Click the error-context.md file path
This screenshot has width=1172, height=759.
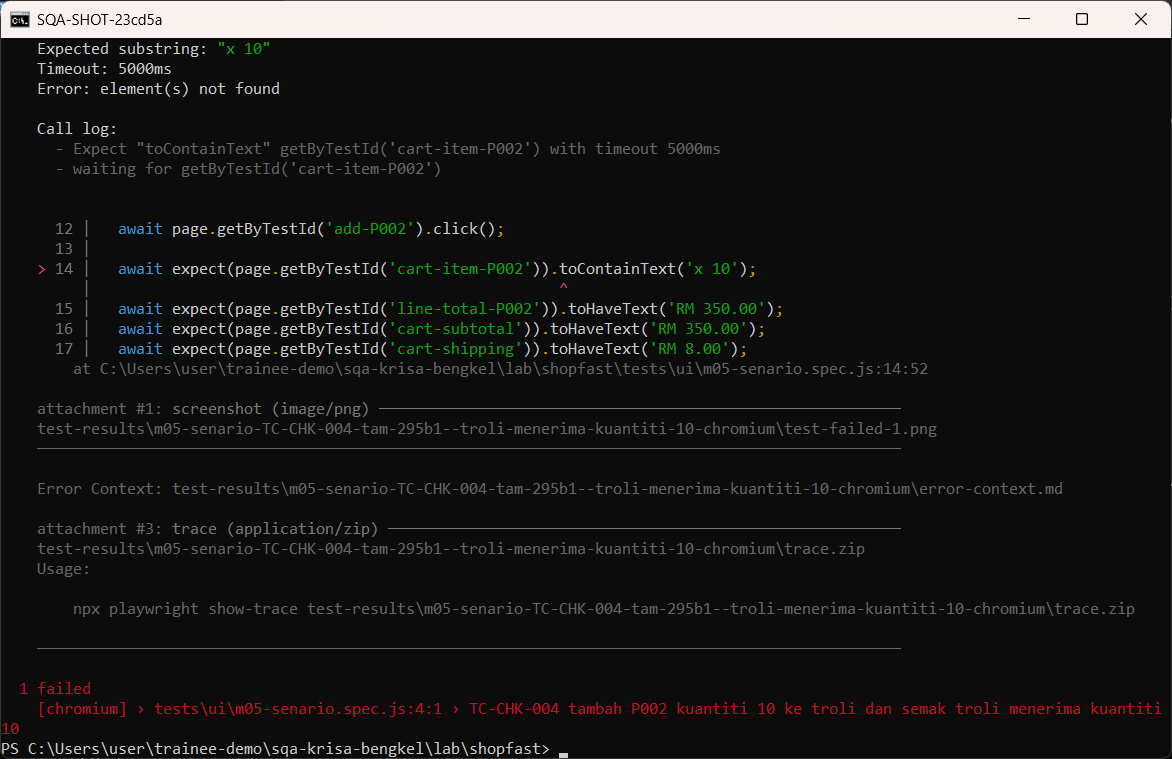[617, 489]
